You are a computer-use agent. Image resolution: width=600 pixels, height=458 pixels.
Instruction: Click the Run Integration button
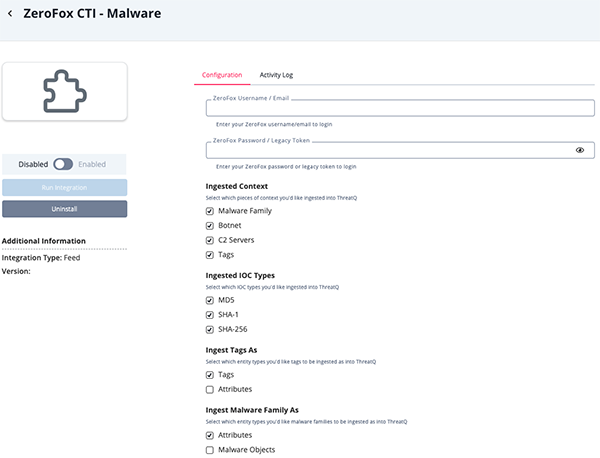point(65,187)
